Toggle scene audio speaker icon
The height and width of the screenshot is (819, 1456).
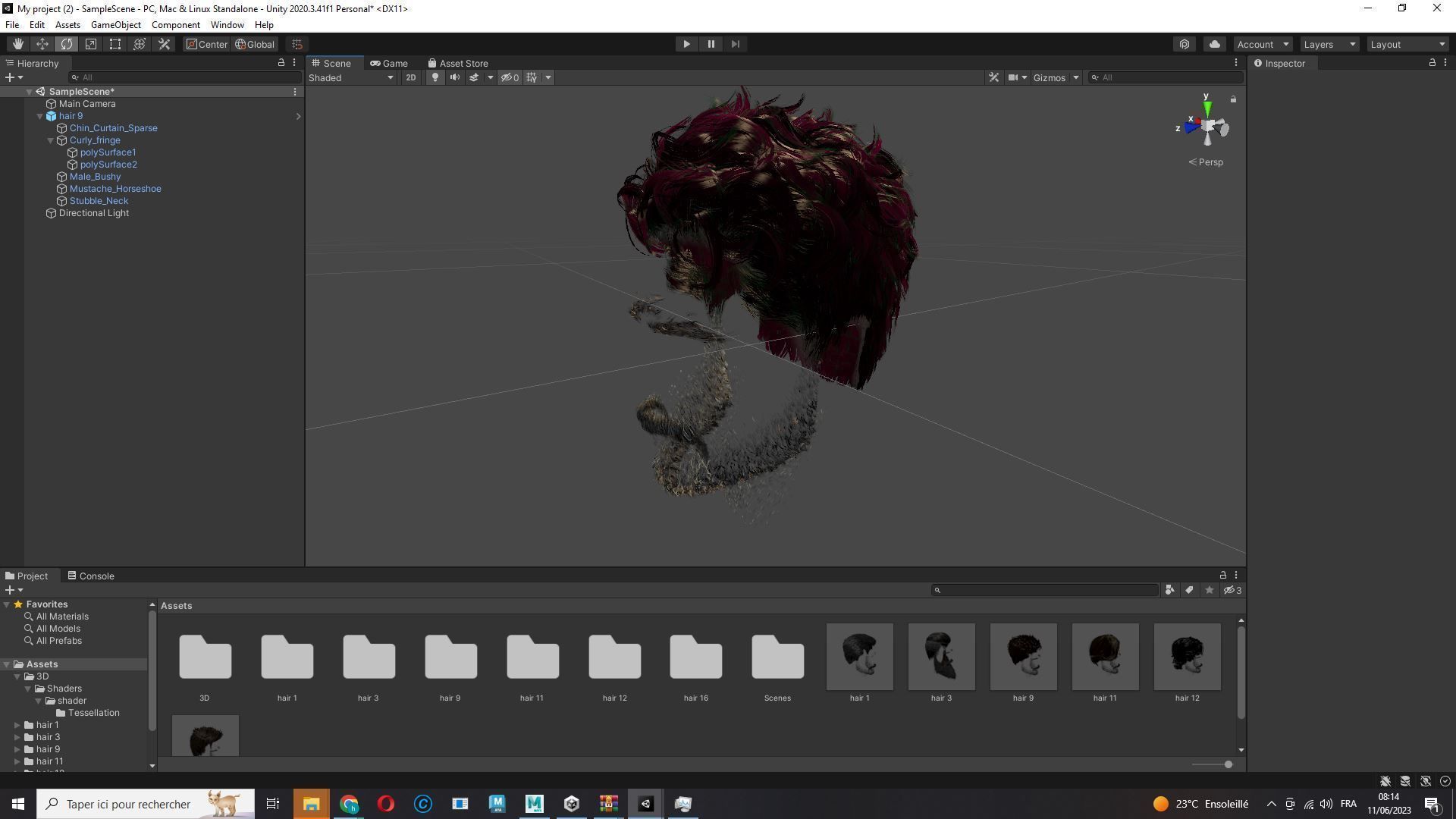(454, 77)
